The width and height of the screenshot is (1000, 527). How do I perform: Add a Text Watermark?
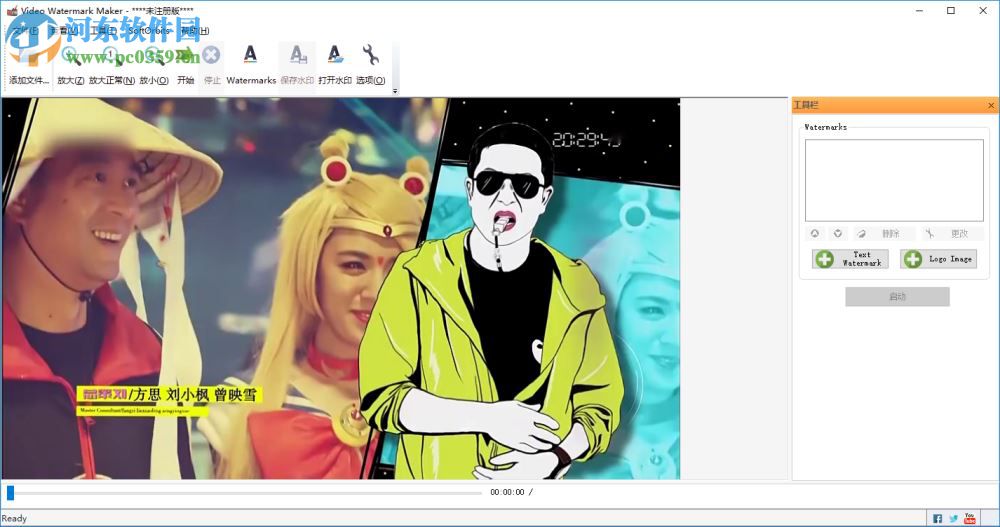coord(849,258)
